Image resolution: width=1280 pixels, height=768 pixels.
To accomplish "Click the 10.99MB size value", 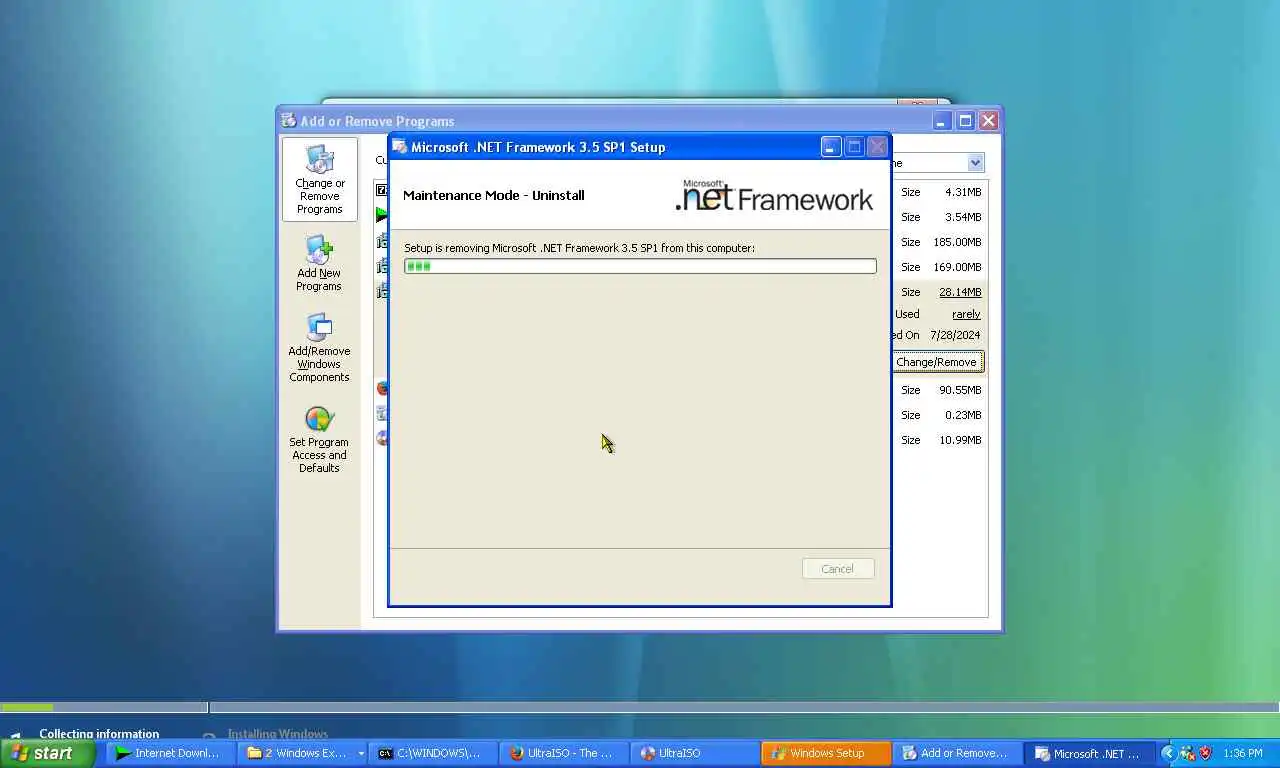I will [x=960, y=440].
